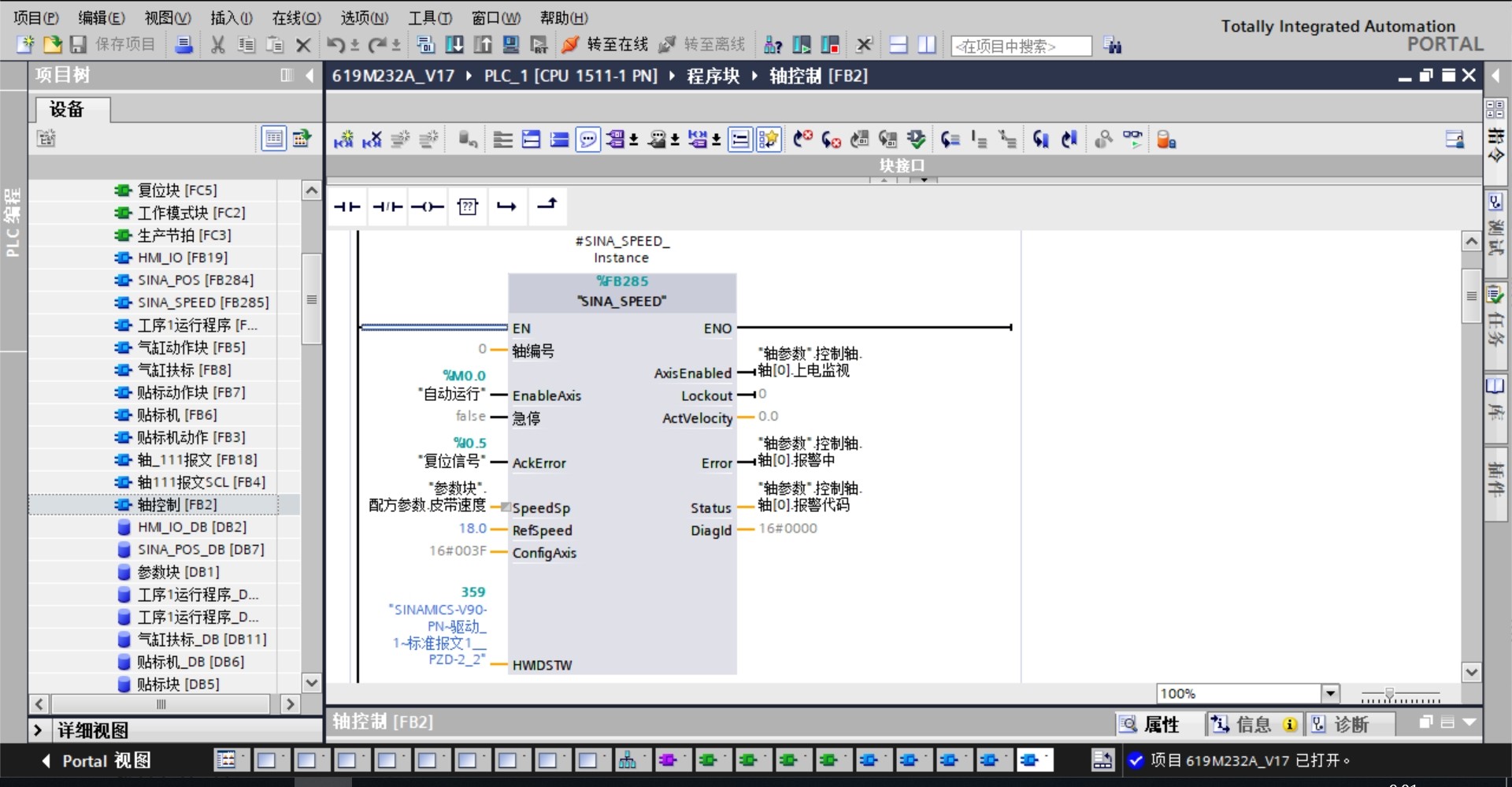This screenshot has height=787, width=1512.
Task: Toggle favorites display star icon
Action: 769,140
